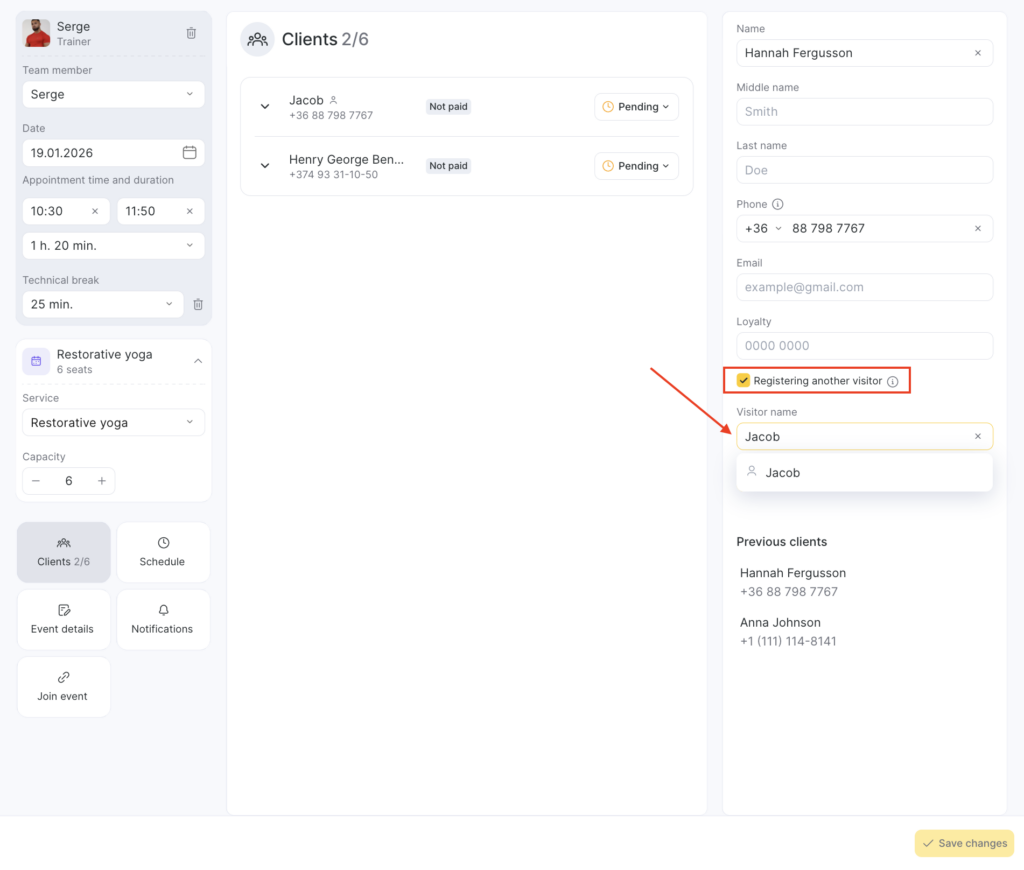1024x870 pixels.
Task: Click Save changes button
Action: click(964, 843)
